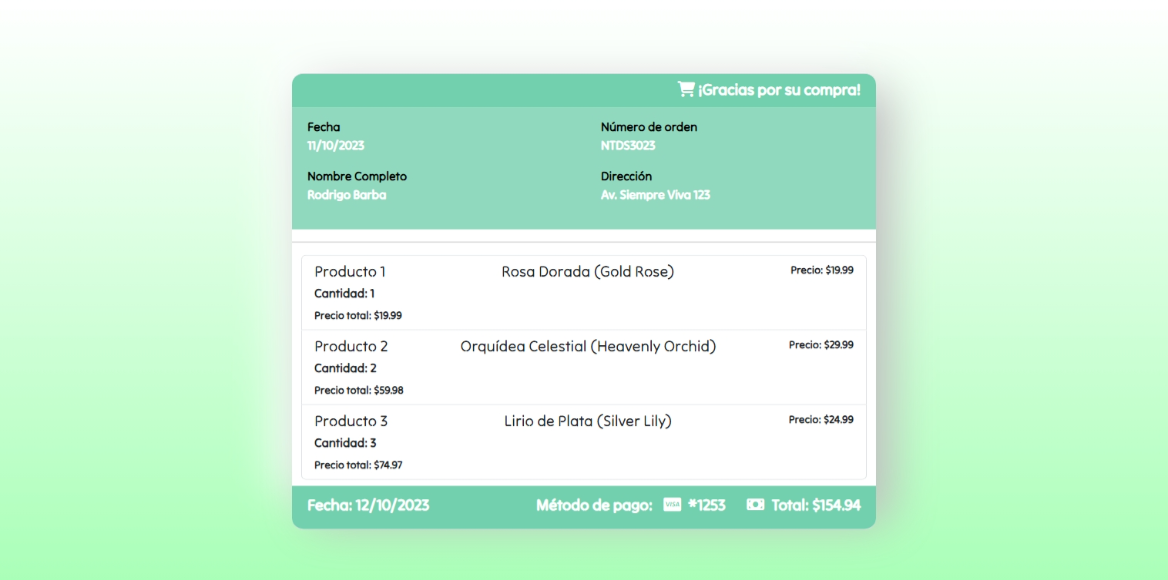The width and height of the screenshot is (1168, 580).
Task: Select the Rosa Dorada (Gold Rose) item
Action: pyautogui.click(x=588, y=271)
